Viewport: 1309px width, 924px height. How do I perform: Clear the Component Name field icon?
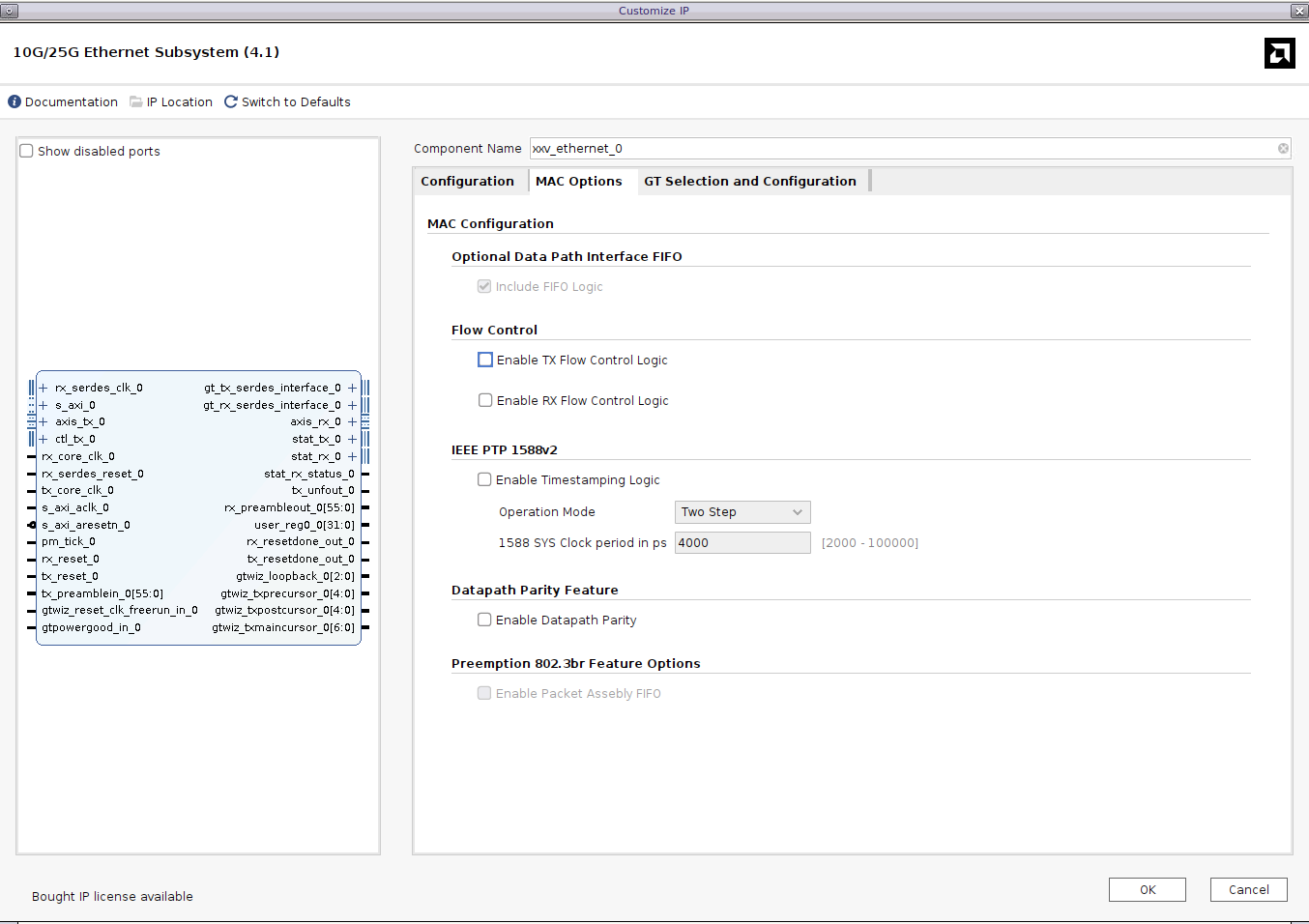pos(1283,149)
